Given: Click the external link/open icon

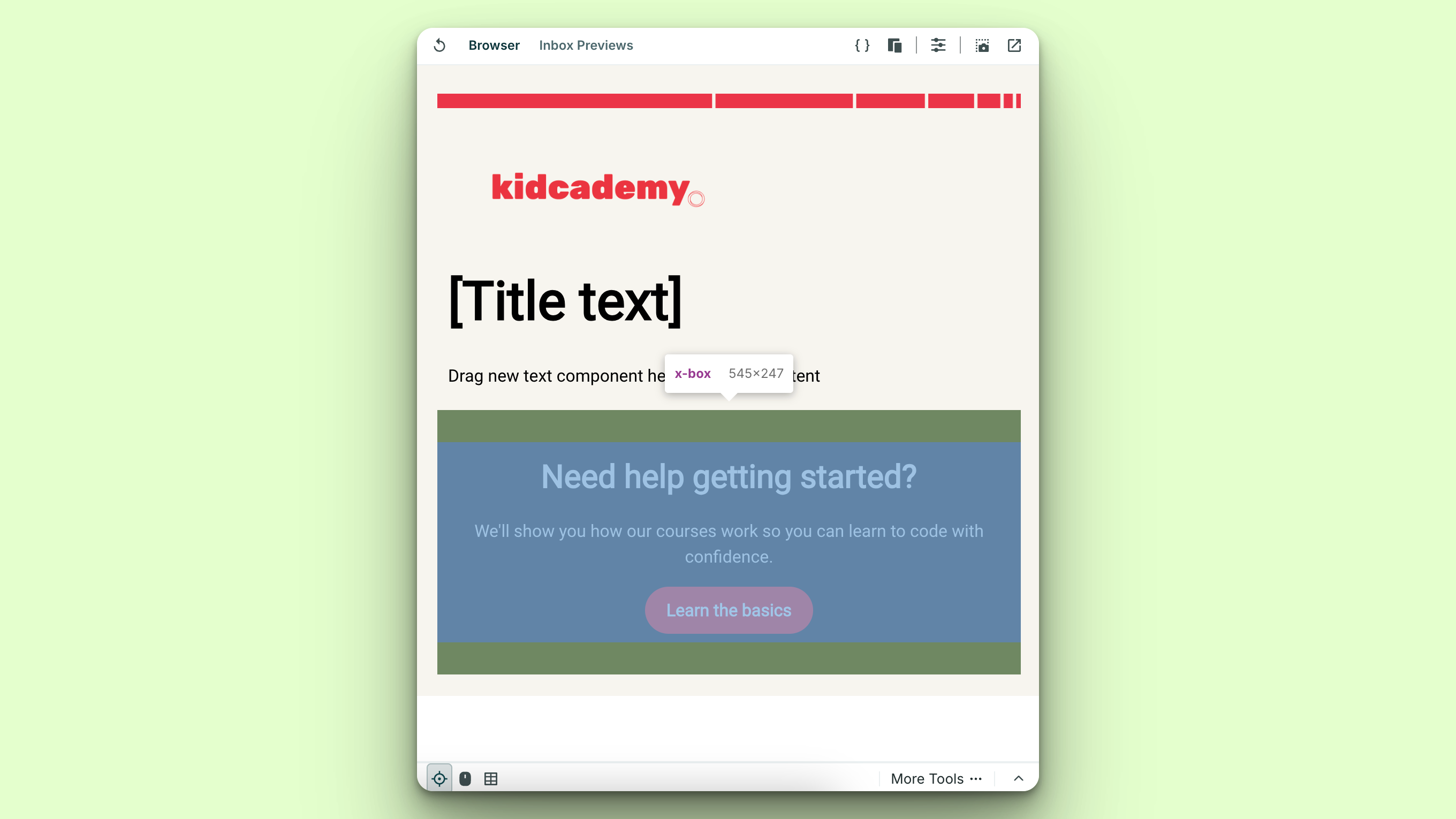Looking at the screenshot, I should pyautogui.click(x=1013, y=45).
